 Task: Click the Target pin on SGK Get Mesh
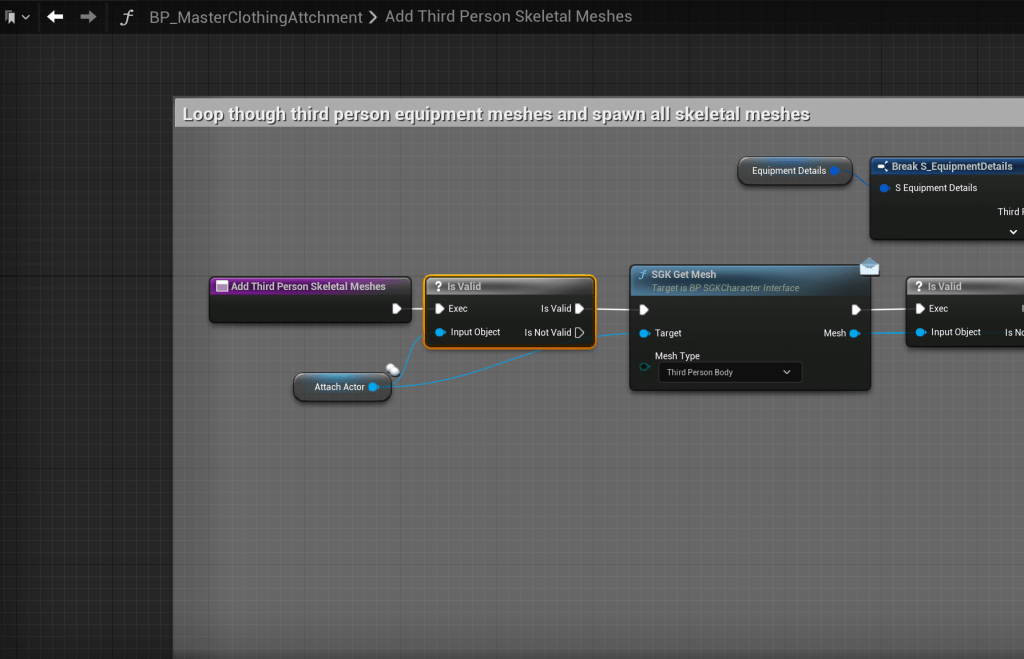(645, 333)
